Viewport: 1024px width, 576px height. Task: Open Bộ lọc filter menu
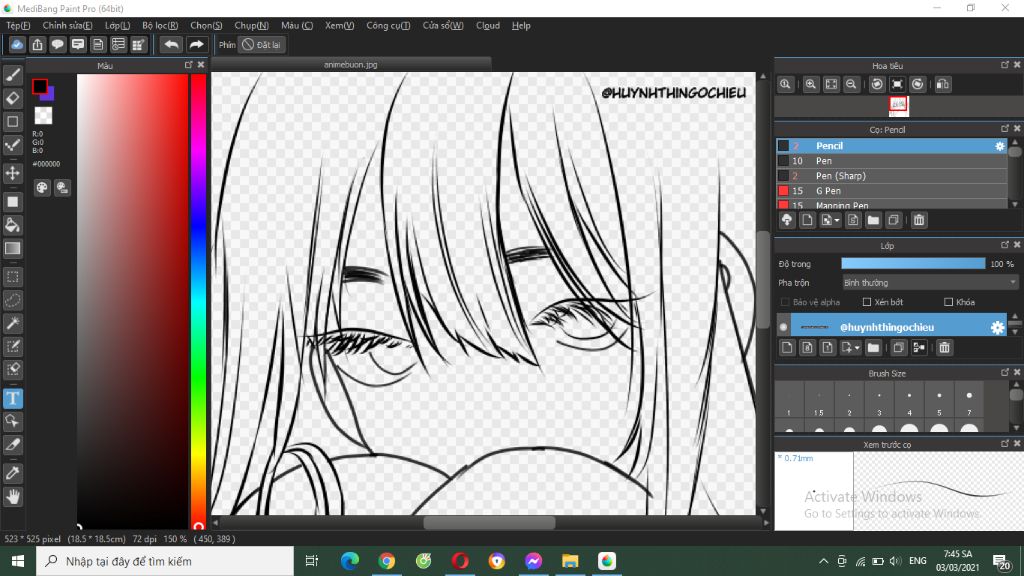tap(160, 25)
